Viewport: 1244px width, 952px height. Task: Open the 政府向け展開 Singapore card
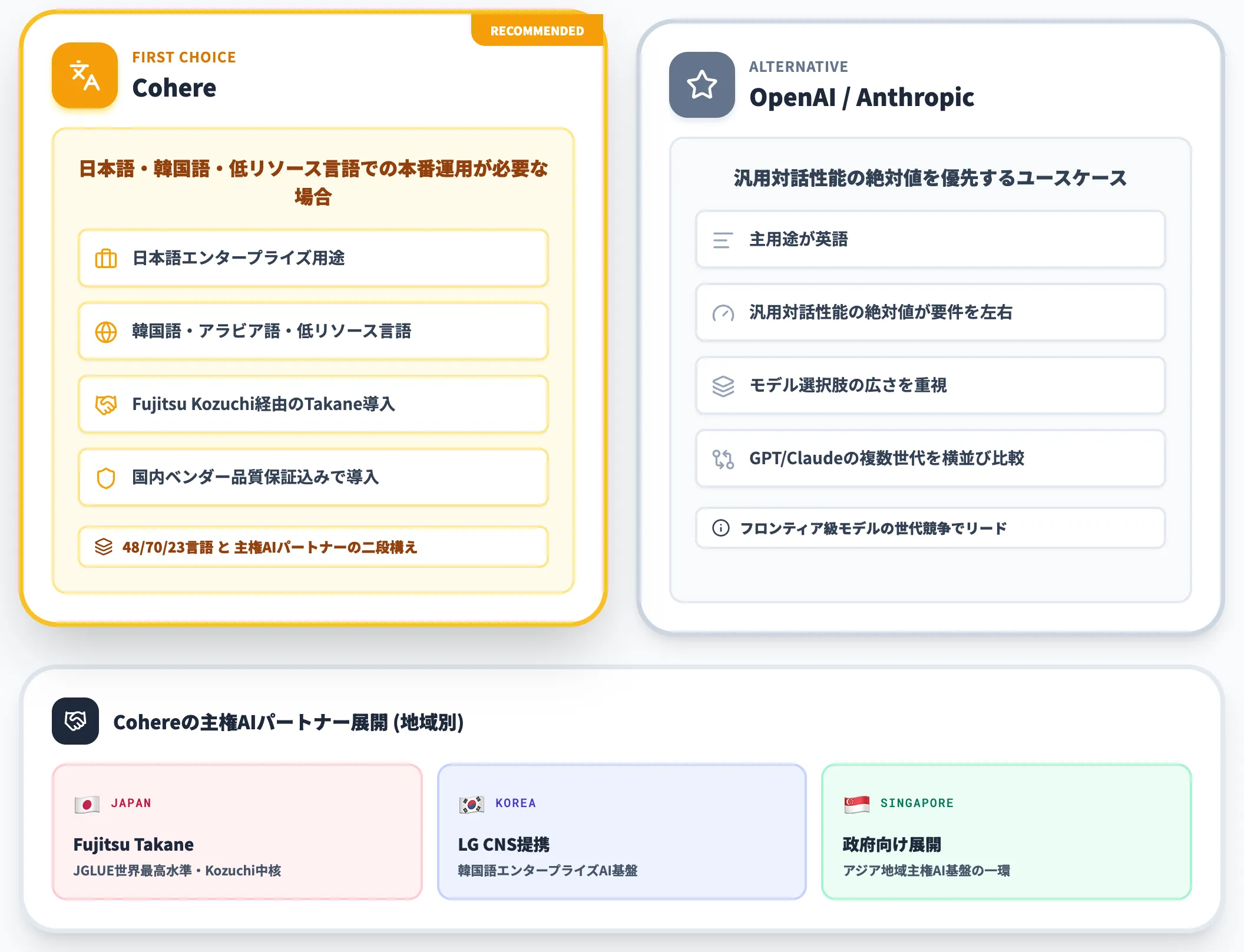tap(1007, 832)
